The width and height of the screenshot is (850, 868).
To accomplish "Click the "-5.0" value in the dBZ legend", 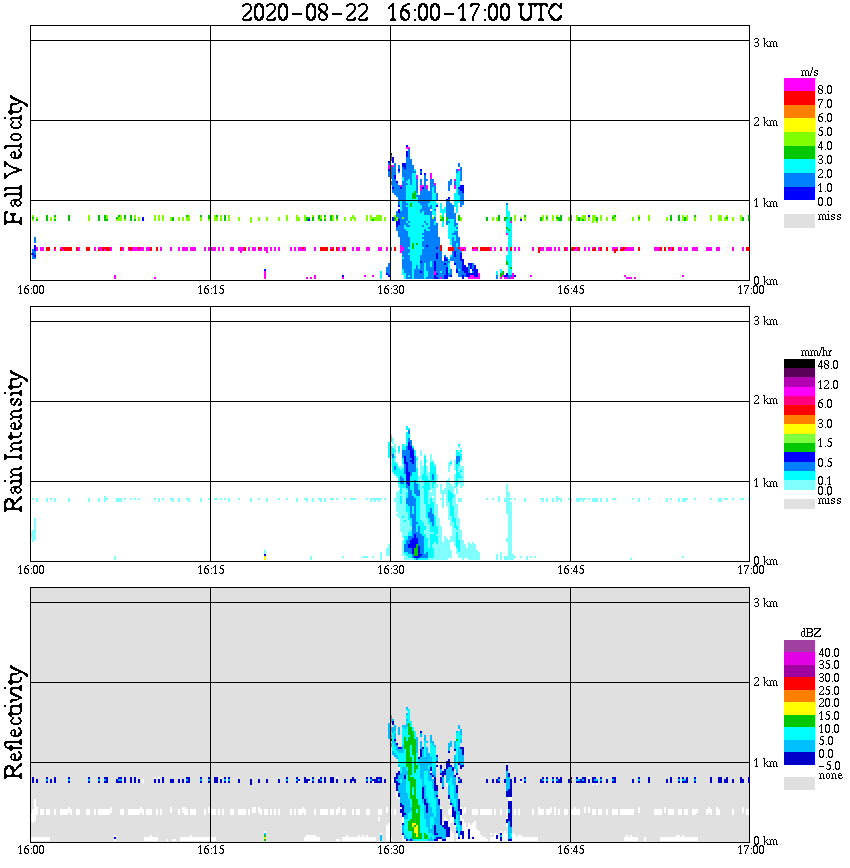I will (828, 766).
